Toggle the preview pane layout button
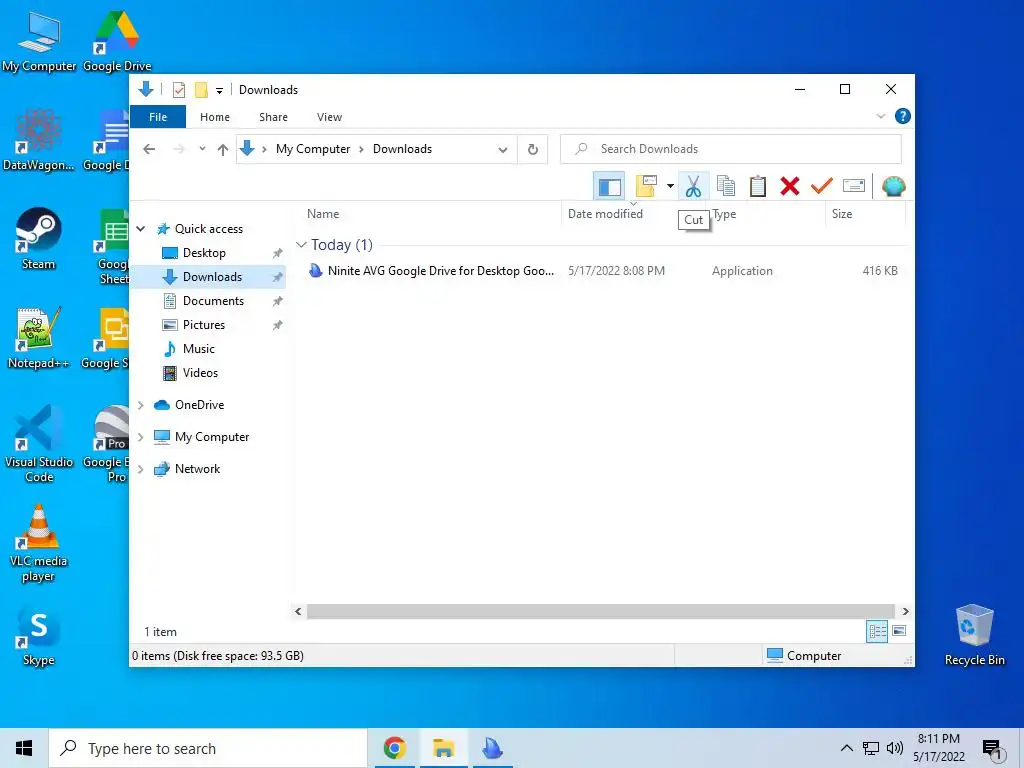The height and width of the screenshot is (768, 1024). [x=609, y=186]
